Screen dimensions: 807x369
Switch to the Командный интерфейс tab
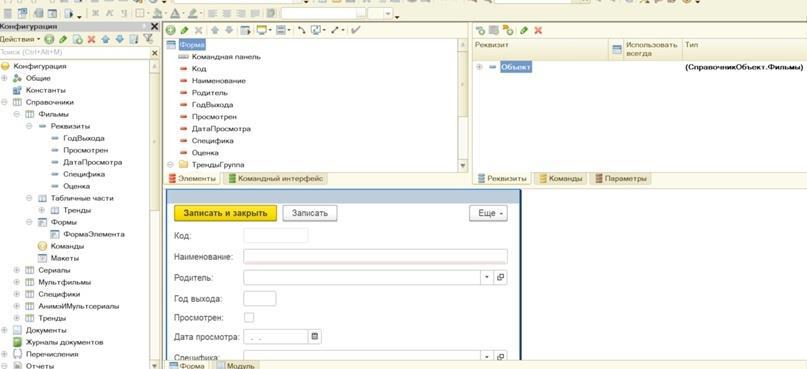pos(276,179)
